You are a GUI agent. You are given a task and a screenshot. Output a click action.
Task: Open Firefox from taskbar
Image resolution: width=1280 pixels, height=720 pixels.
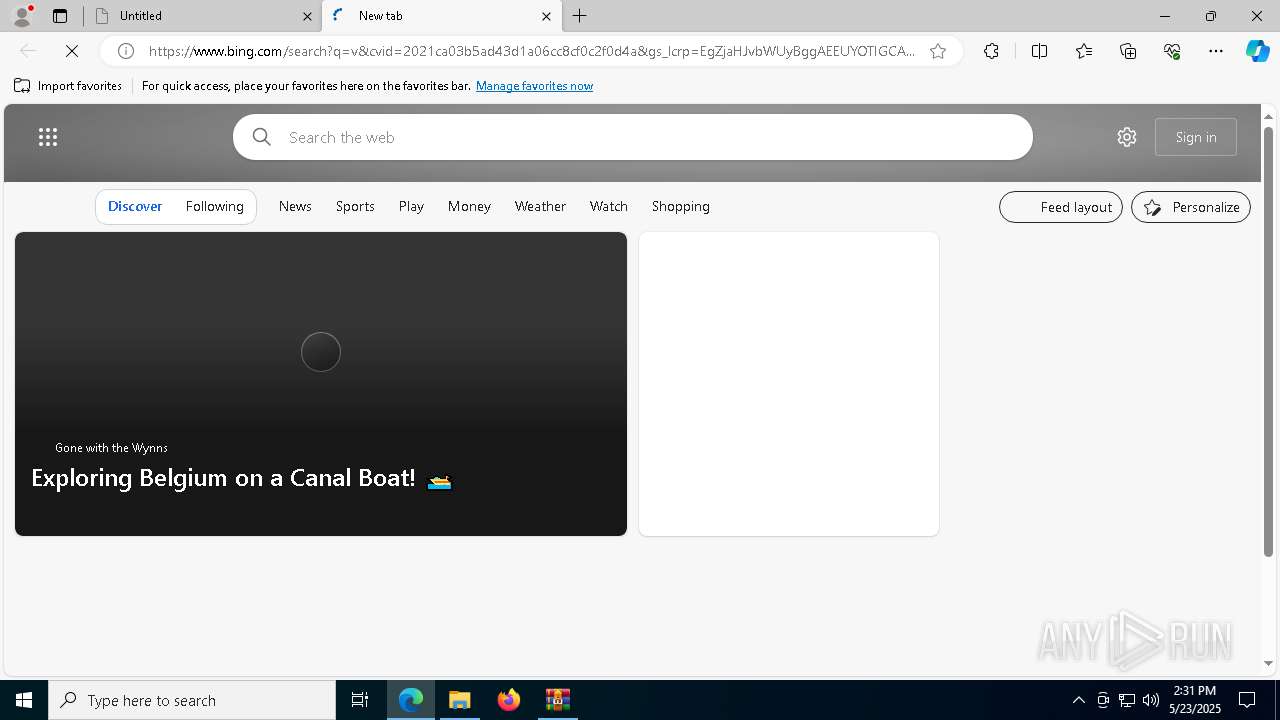click(x=509, y=700)
